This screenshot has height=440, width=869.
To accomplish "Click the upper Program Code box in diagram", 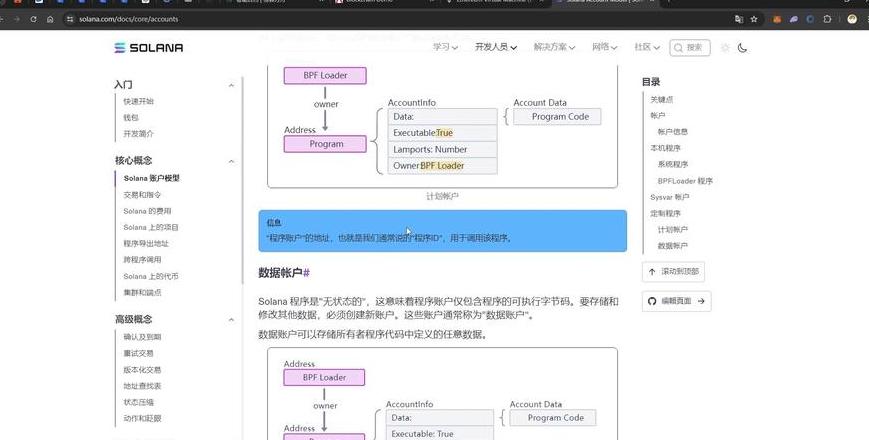I will [x=557, y=117].
